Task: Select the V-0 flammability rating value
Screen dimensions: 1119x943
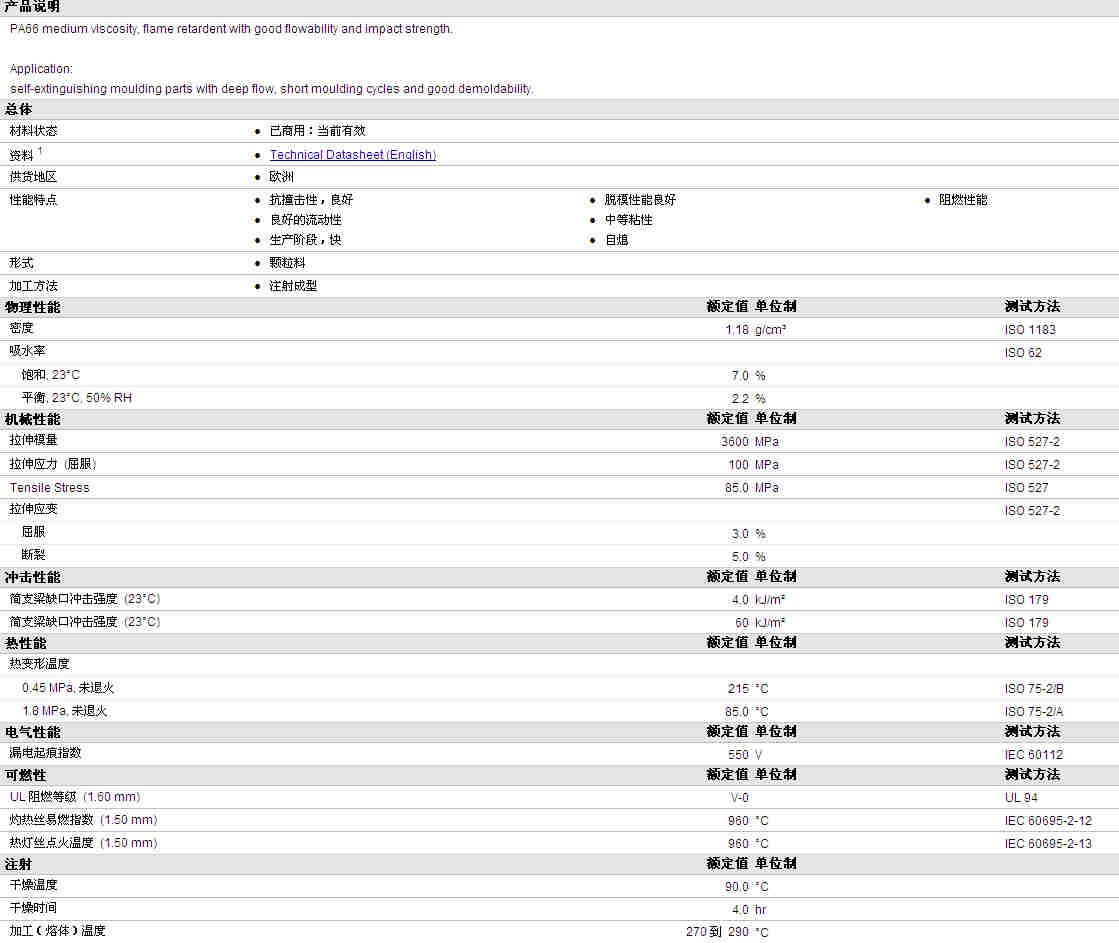Action: (739, 798)
